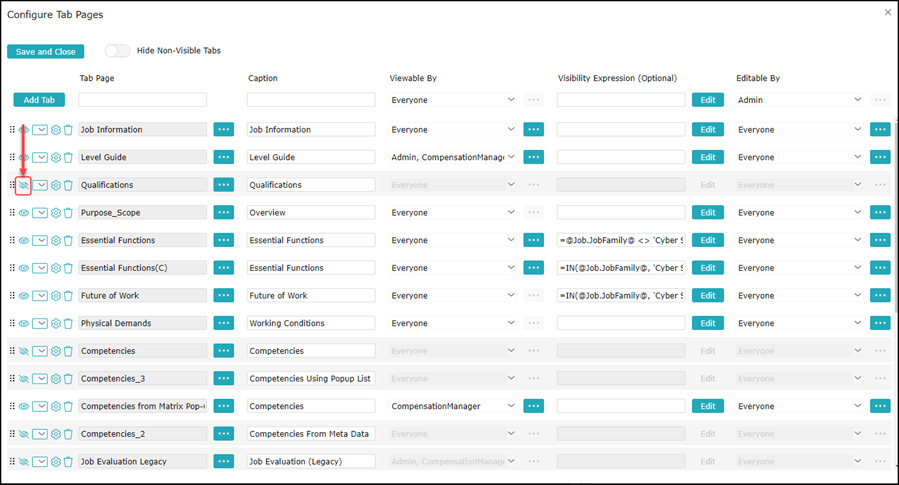The width and height of the screenshot is (899, 485).
Task: Hide the Job Information tab via eye icon
Action: point(24,130)
